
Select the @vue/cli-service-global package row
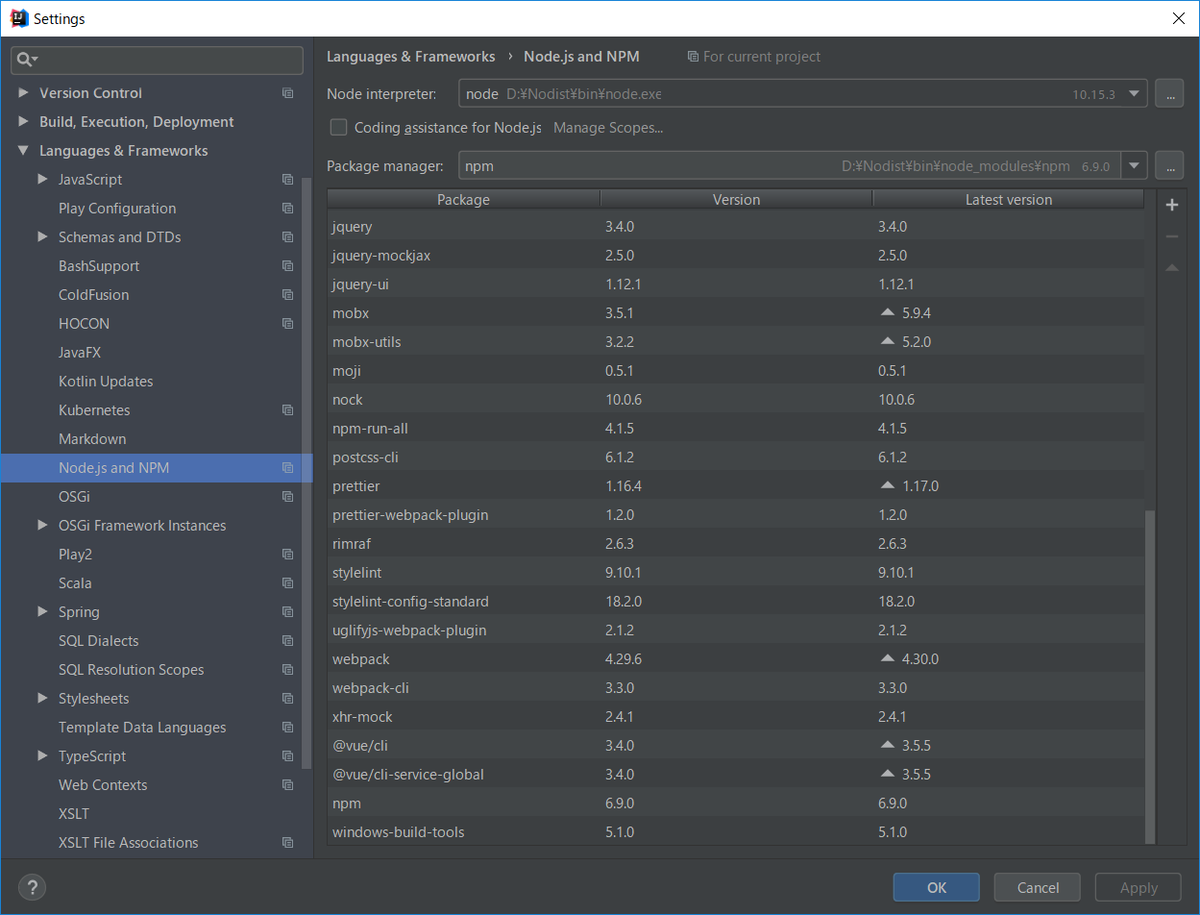coord(736,775)
